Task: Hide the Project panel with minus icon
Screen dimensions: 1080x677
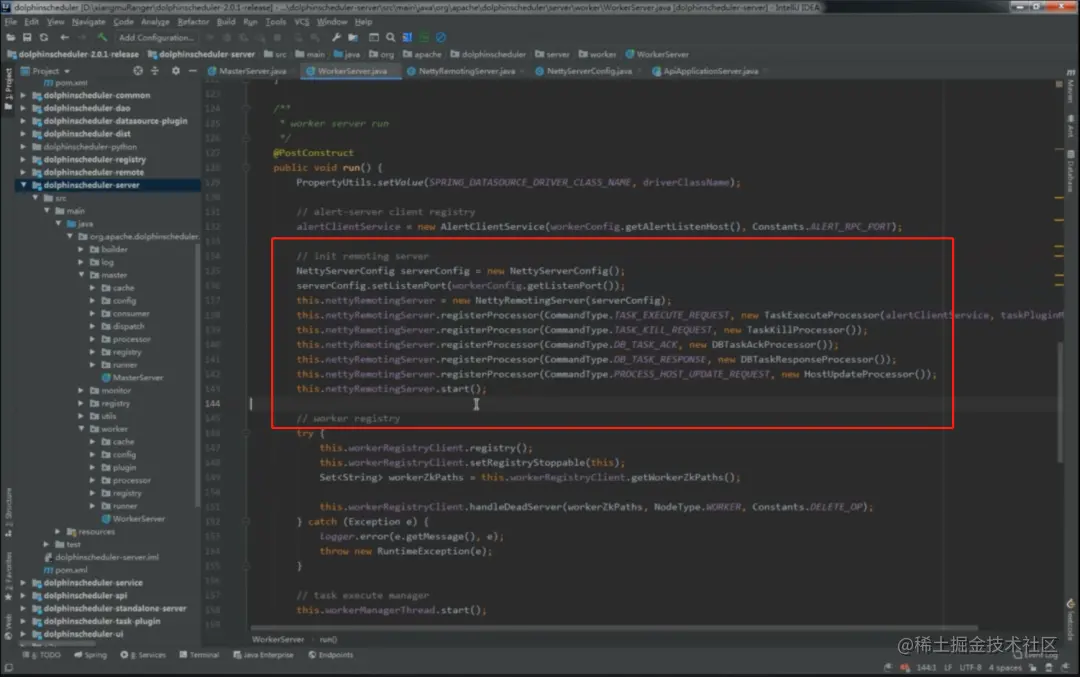Action: (x=192, y=71)
